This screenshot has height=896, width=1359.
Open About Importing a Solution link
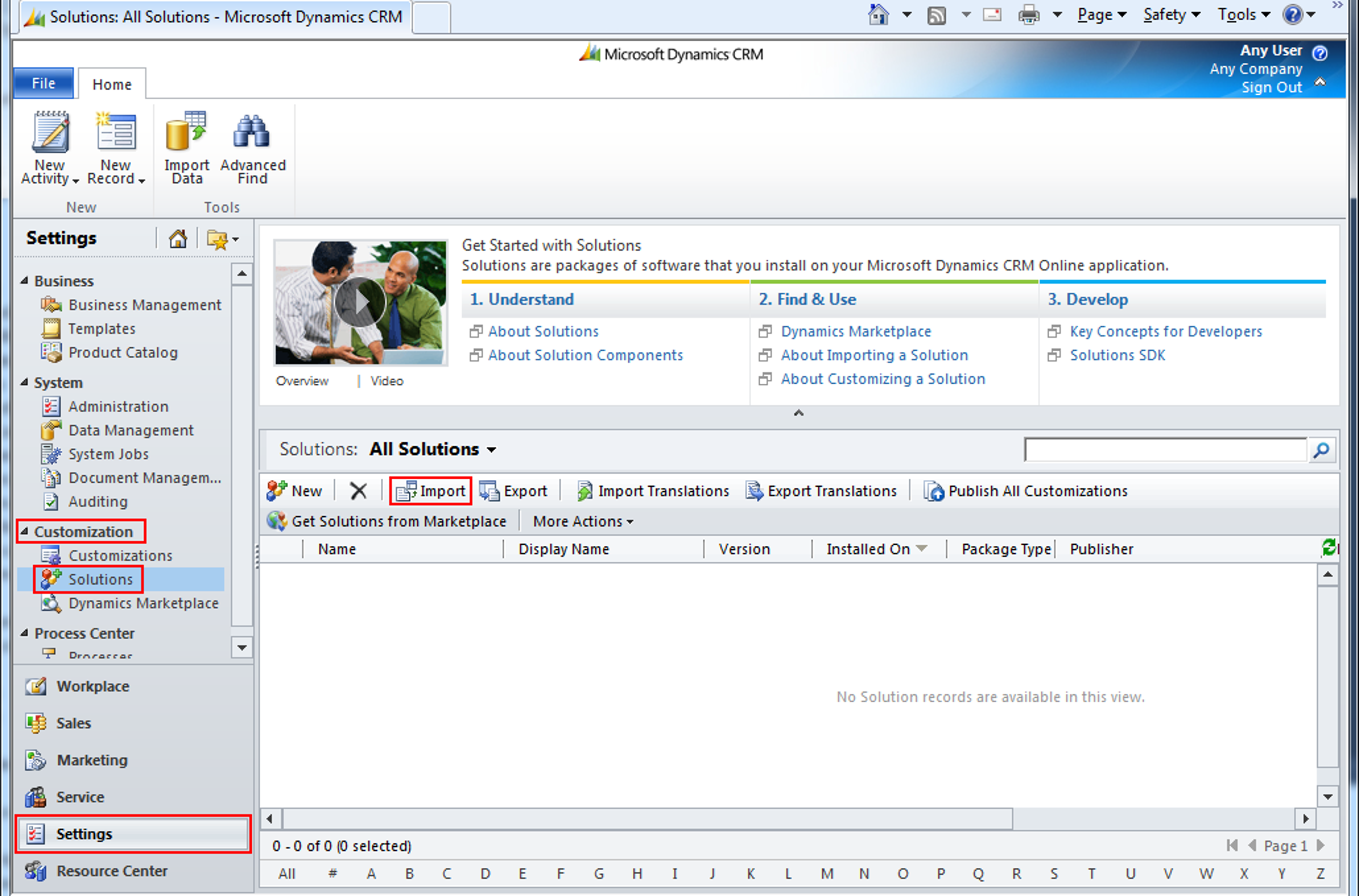(874, 355)
